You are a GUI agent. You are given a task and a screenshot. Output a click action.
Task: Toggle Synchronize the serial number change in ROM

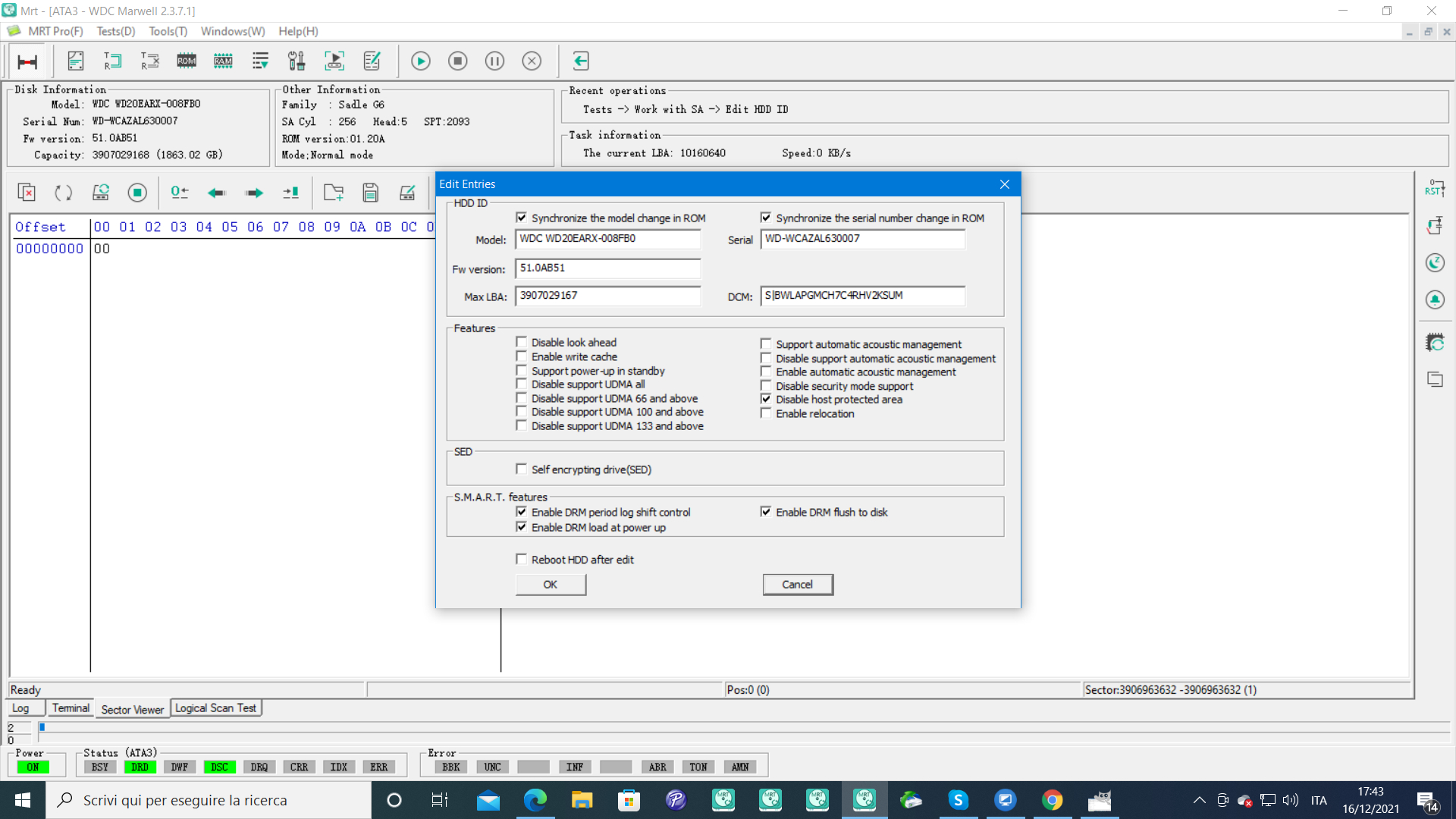pos(766,218)
